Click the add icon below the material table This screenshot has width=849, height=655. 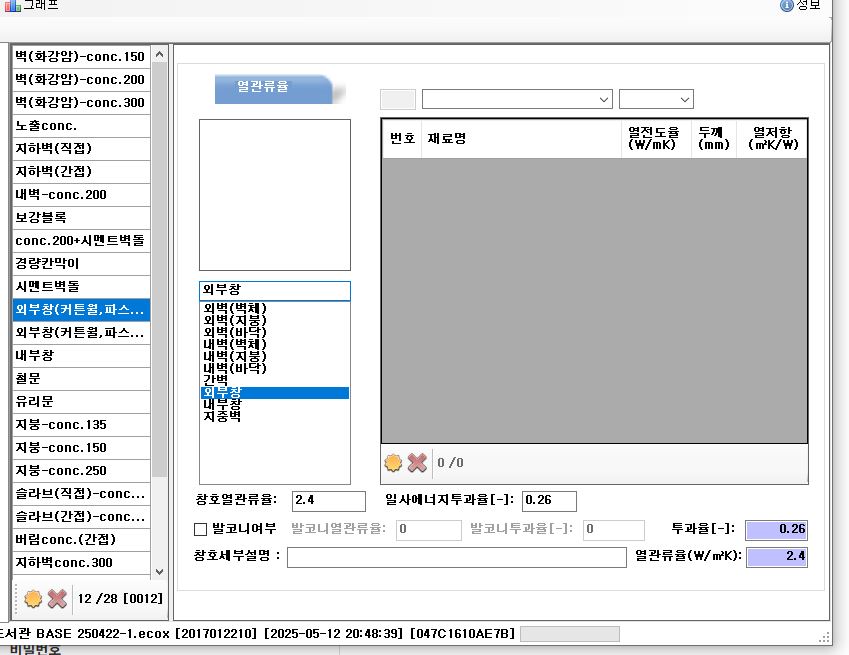[394, 463]
